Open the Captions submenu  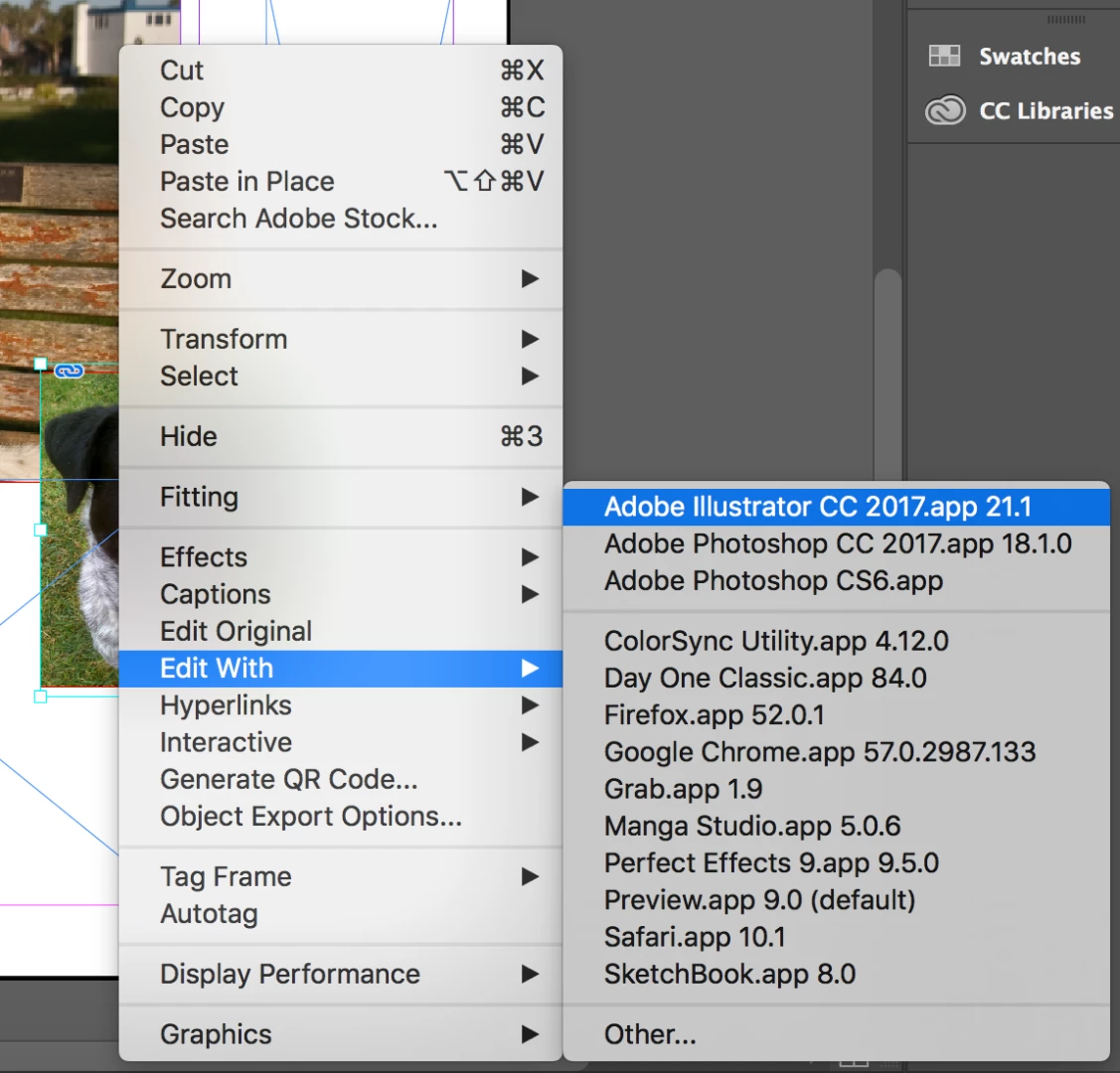click(x=341, y=594)
